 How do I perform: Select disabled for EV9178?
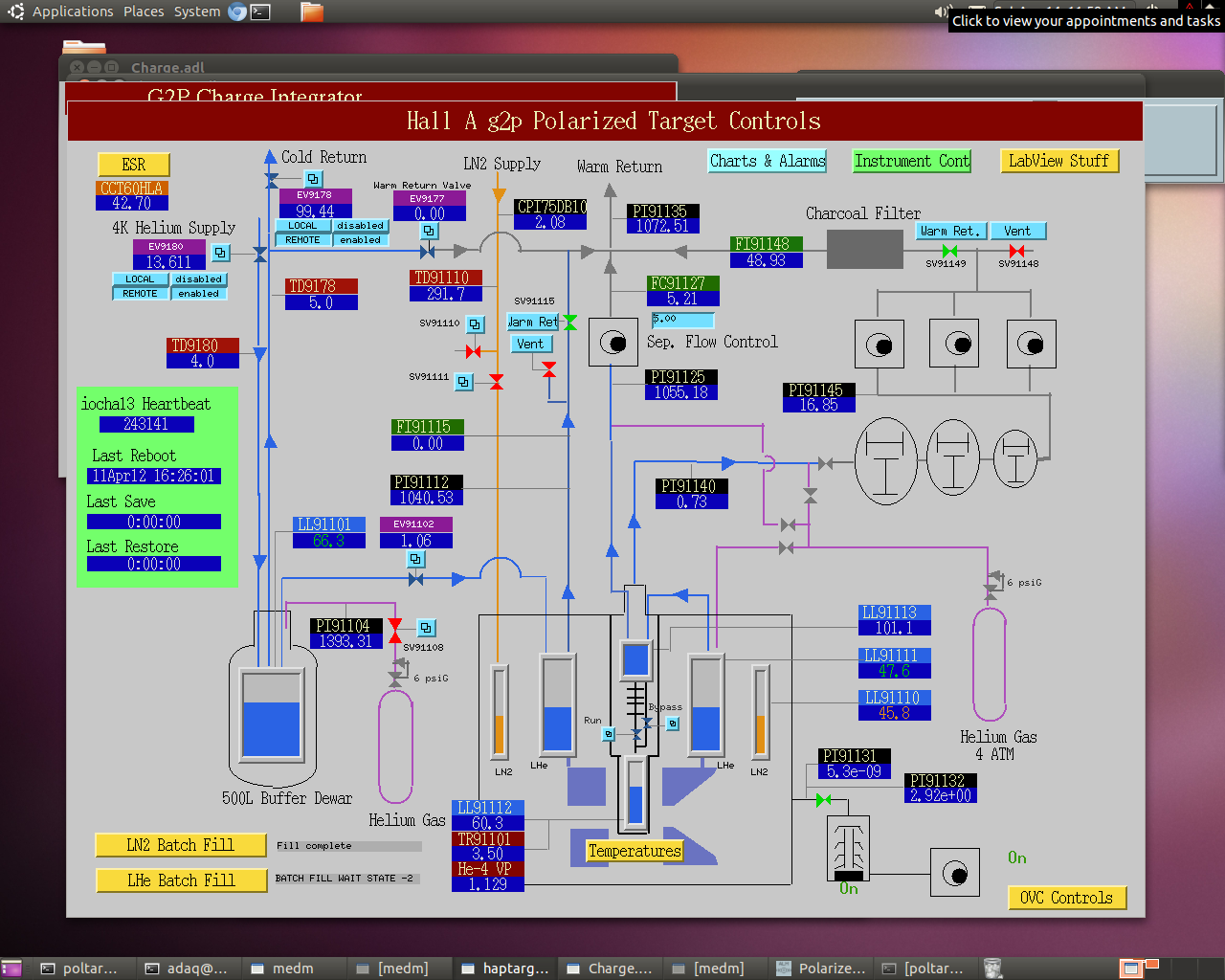(x=361, y=226)
